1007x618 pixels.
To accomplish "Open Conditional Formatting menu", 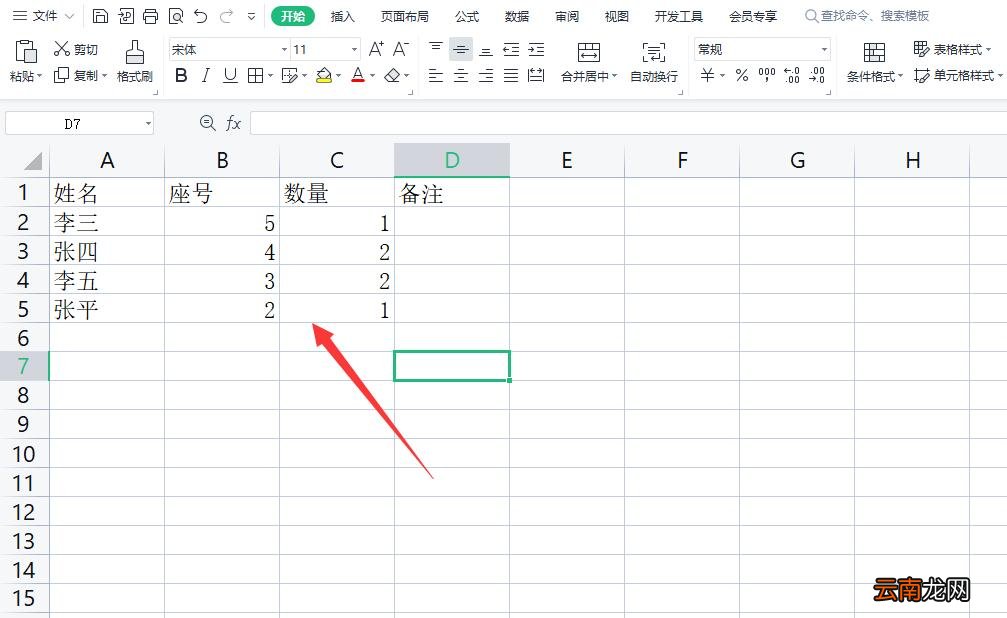I will pos(874,62).
